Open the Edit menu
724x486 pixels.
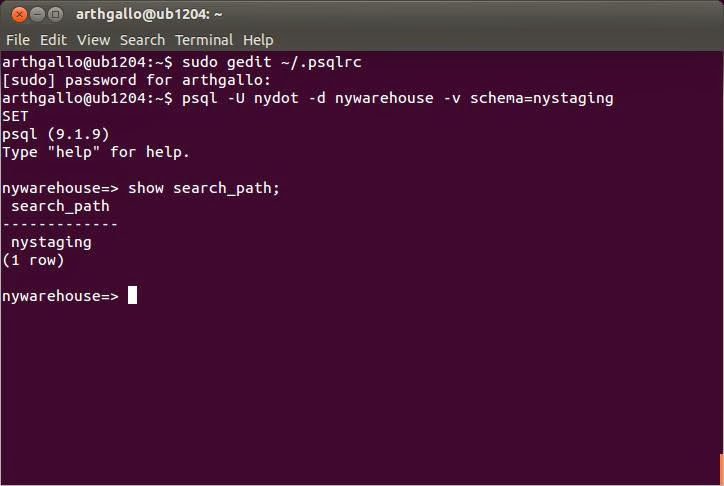pos(53,40)
